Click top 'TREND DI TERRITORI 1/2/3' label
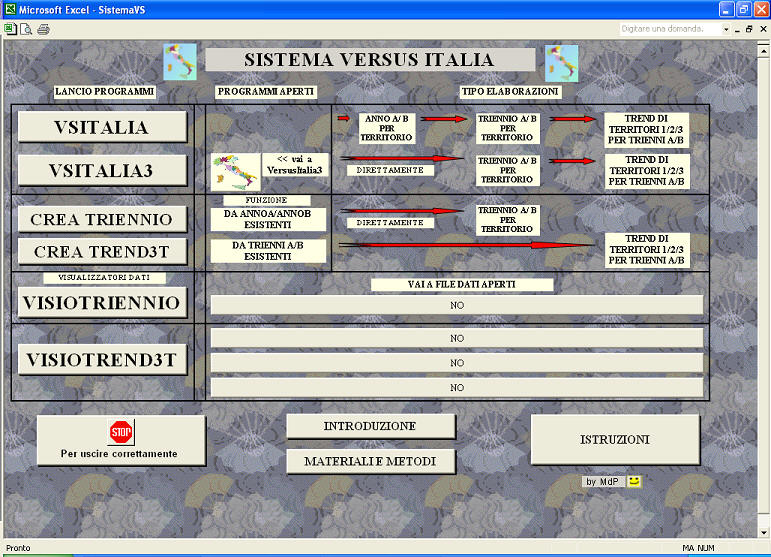 click(x=646, y=130)
